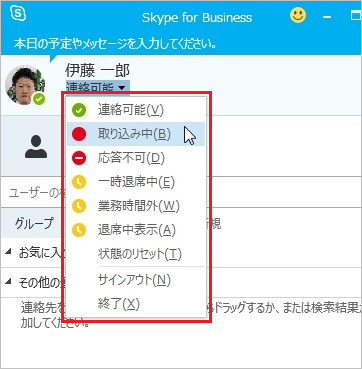Click the personal note field 本日の予定やメッセージ

click(115, 44)
